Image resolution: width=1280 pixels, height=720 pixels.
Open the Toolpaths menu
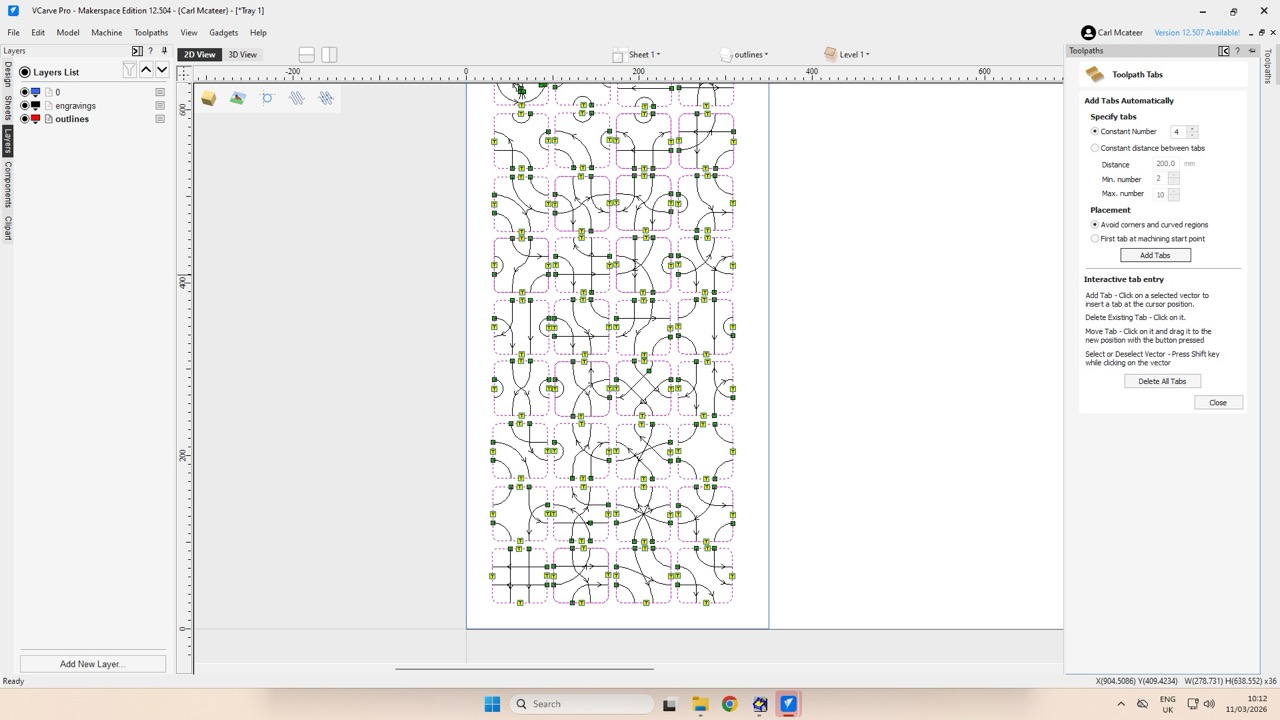click(151, 33)
